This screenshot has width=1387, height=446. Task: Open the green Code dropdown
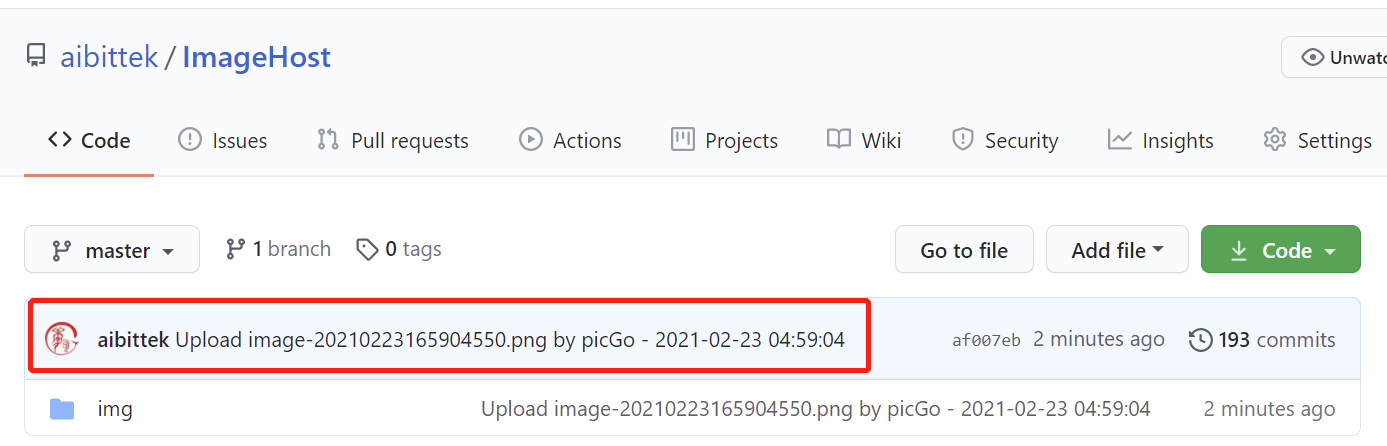(1280, 250)
